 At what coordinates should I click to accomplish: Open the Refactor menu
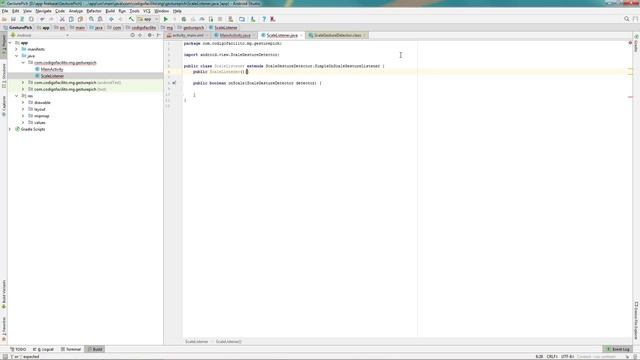94,11
